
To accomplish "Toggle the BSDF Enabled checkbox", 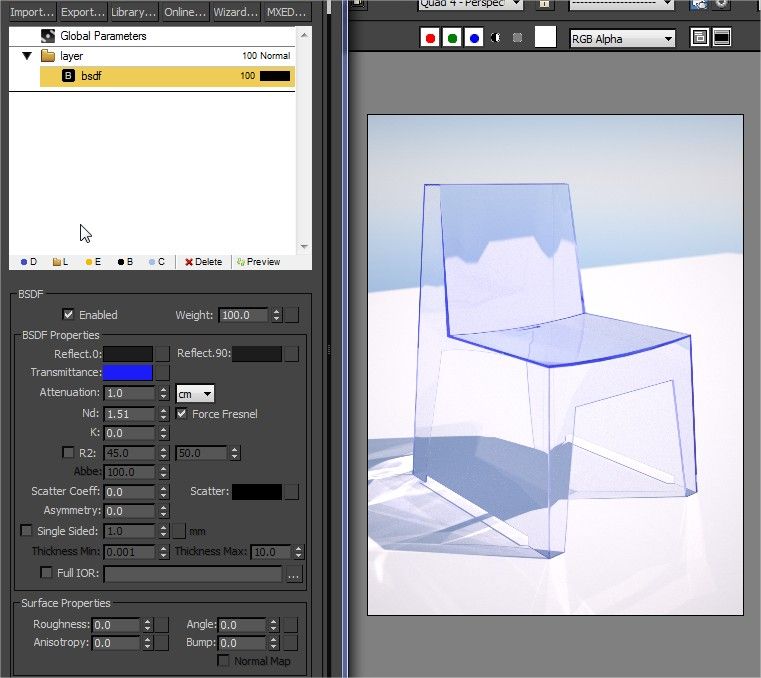I will click(68, 314).
